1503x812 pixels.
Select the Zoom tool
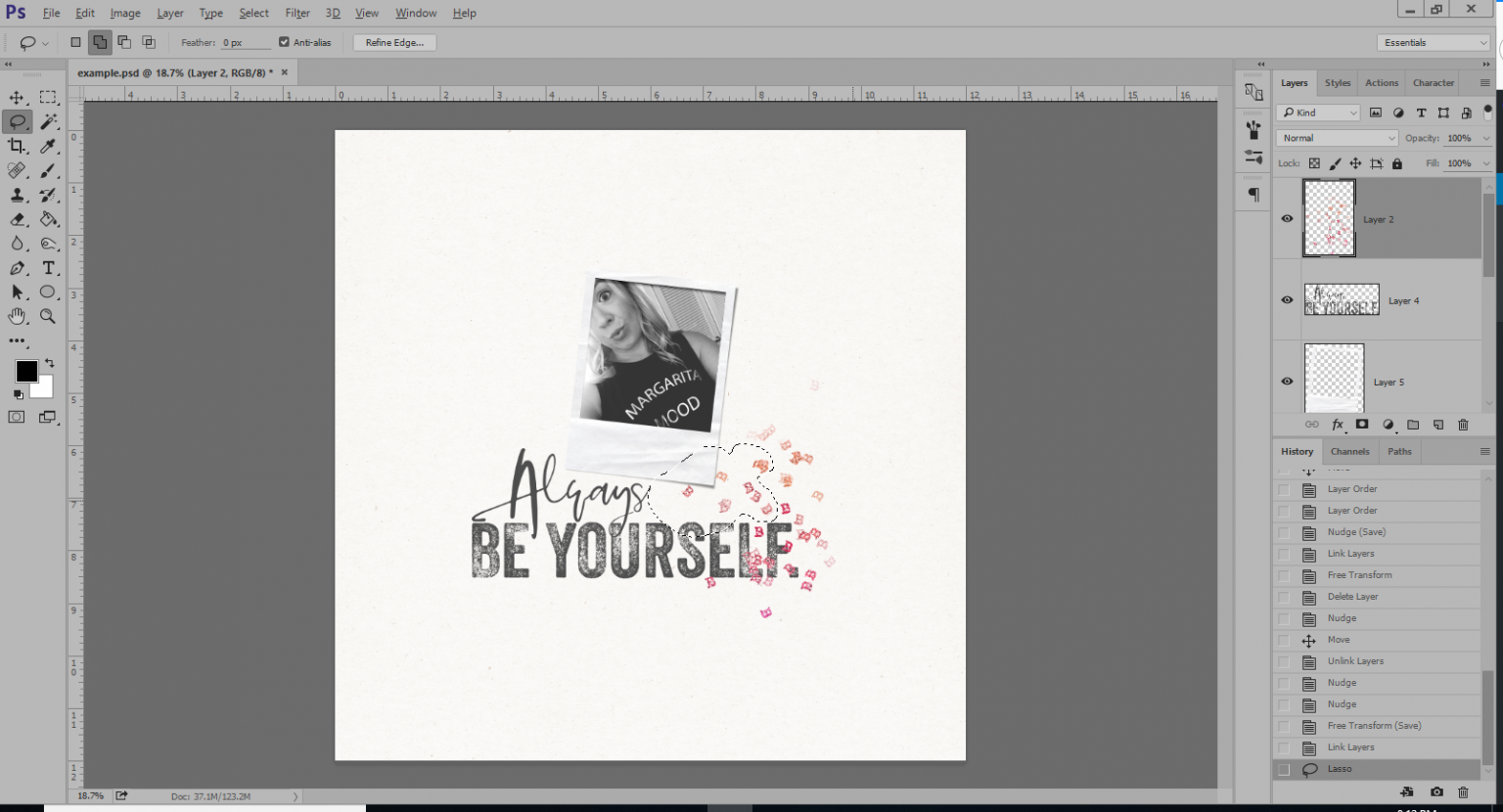tap(49, 316)
